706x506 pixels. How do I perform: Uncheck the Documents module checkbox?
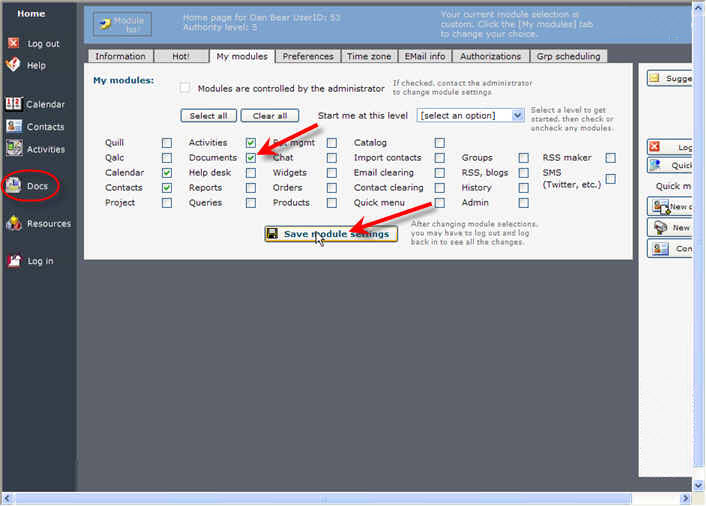pyautogui.click(x=251, y=158)
